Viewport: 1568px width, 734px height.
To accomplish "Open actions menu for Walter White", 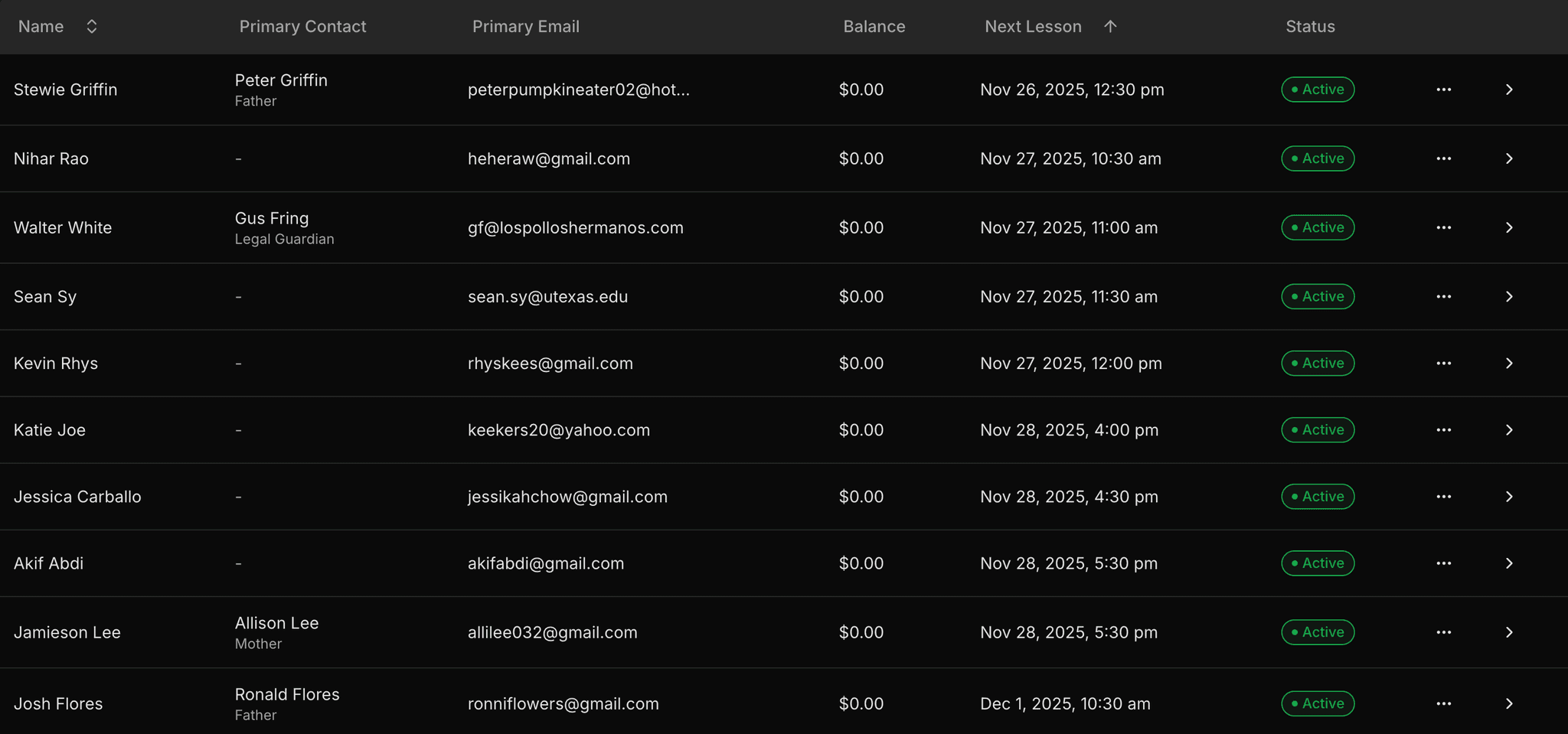I will coord(1443,227).
